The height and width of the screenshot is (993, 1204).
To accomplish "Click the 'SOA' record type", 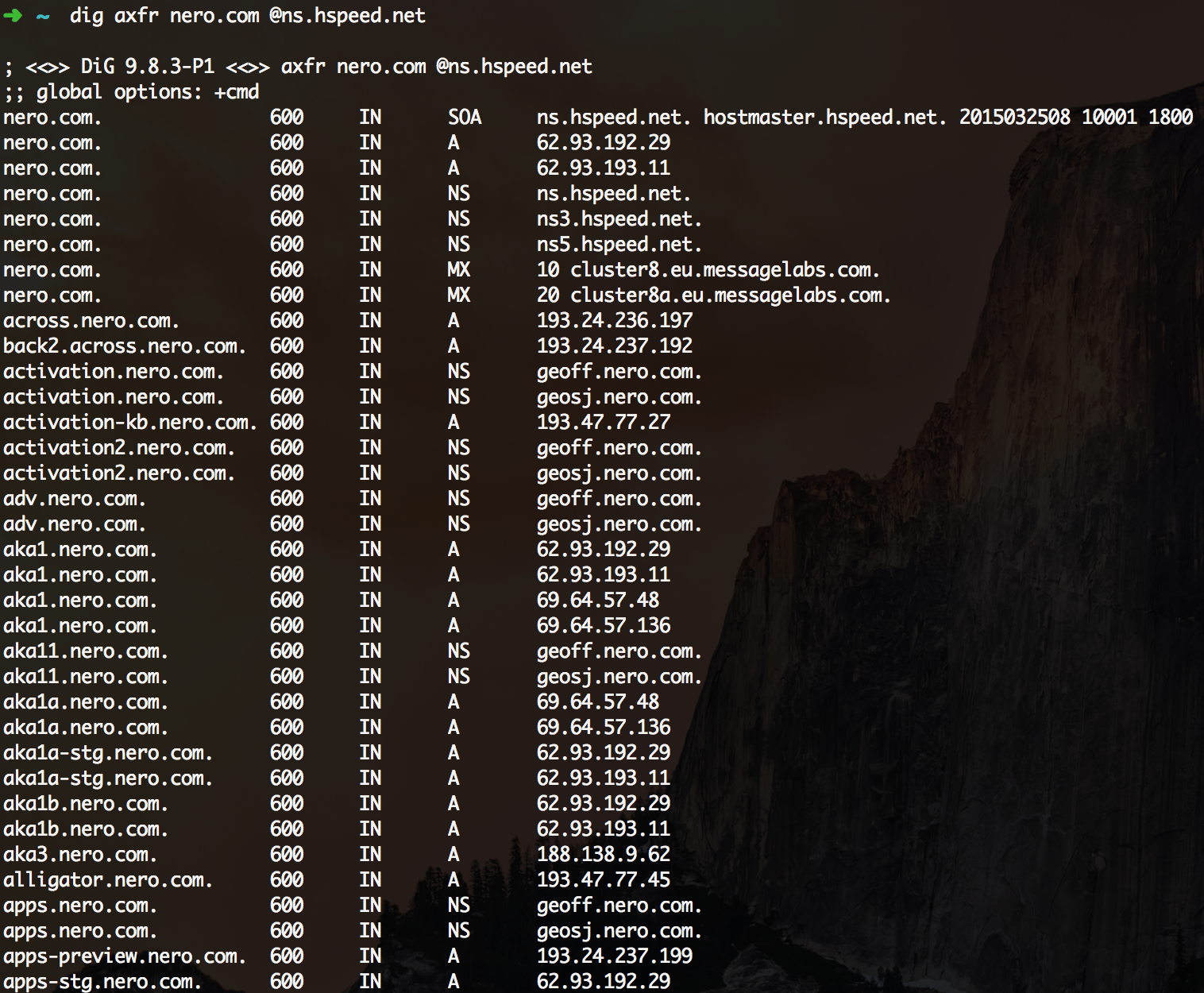I will tap(465, 118).
